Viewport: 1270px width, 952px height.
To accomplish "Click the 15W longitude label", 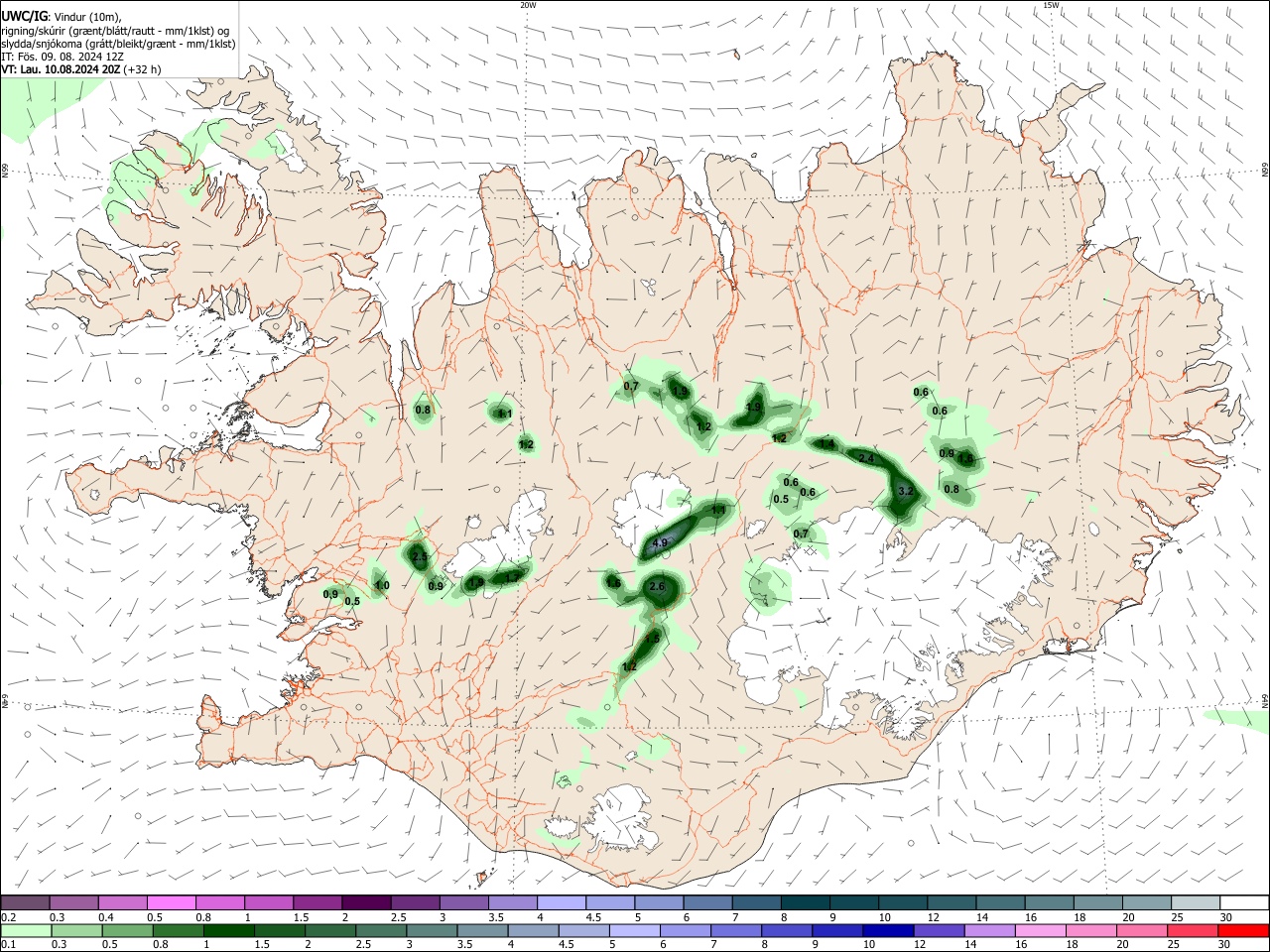I will pyautogui.click(x=1052, y=5).
